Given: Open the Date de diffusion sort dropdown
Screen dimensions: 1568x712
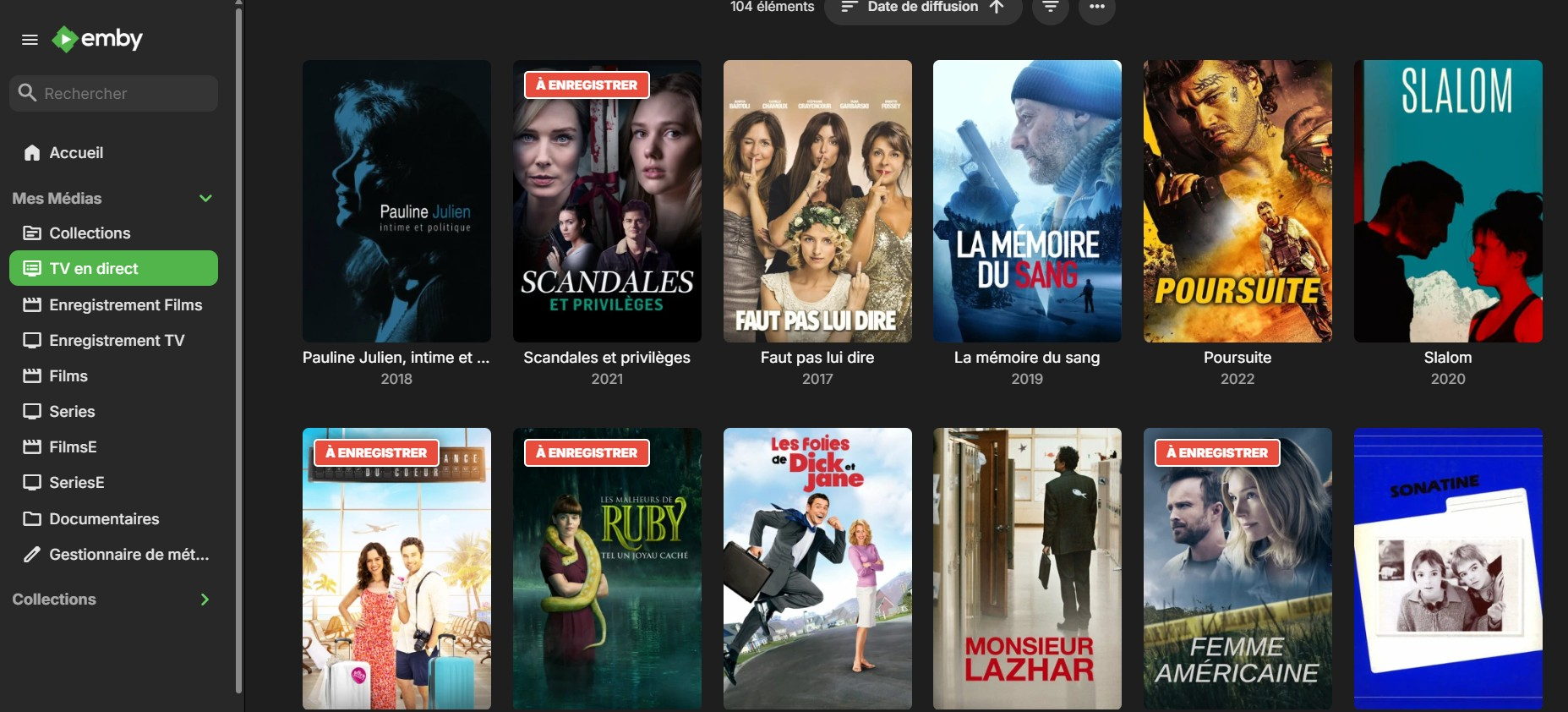Looking at the screenshot, I should pos(923,7).
